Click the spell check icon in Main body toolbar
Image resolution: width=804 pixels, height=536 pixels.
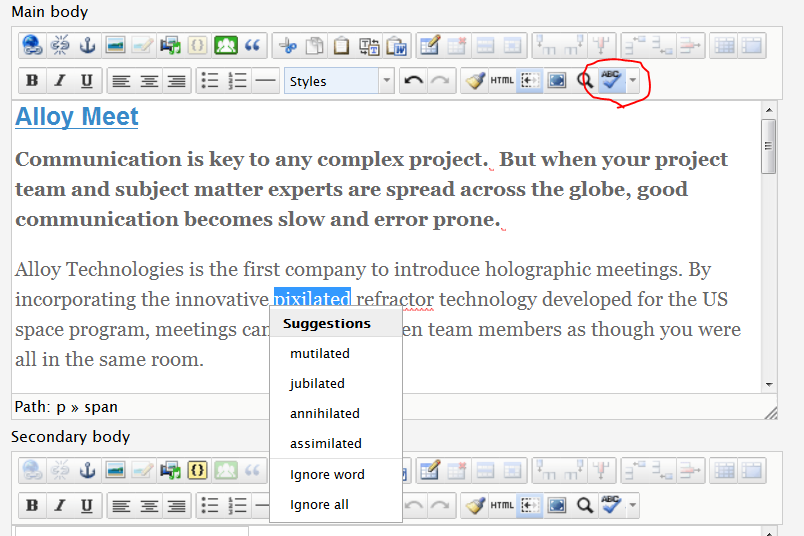pos(611,81)
